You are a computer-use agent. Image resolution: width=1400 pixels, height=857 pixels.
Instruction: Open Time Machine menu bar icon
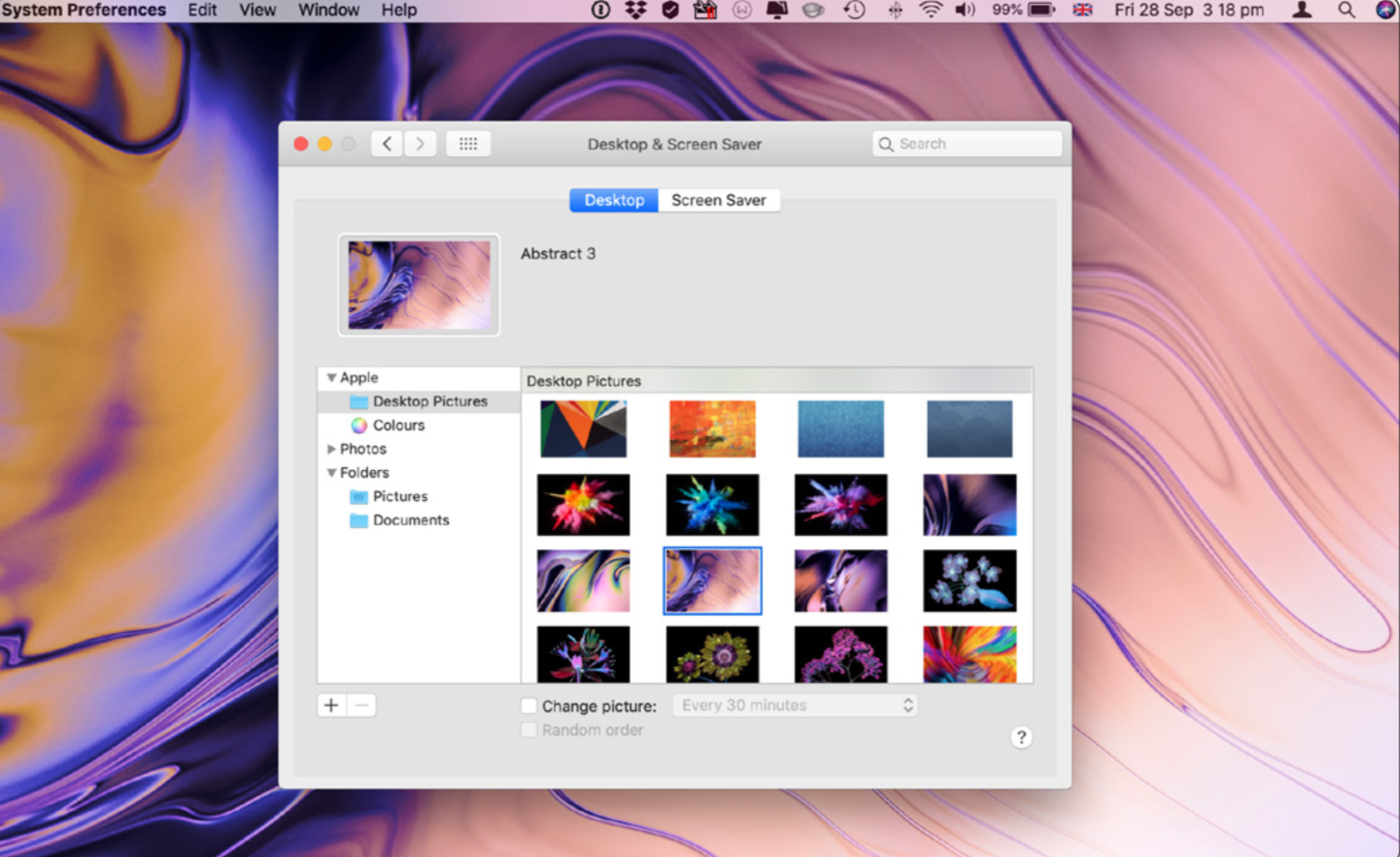[854, 10]
